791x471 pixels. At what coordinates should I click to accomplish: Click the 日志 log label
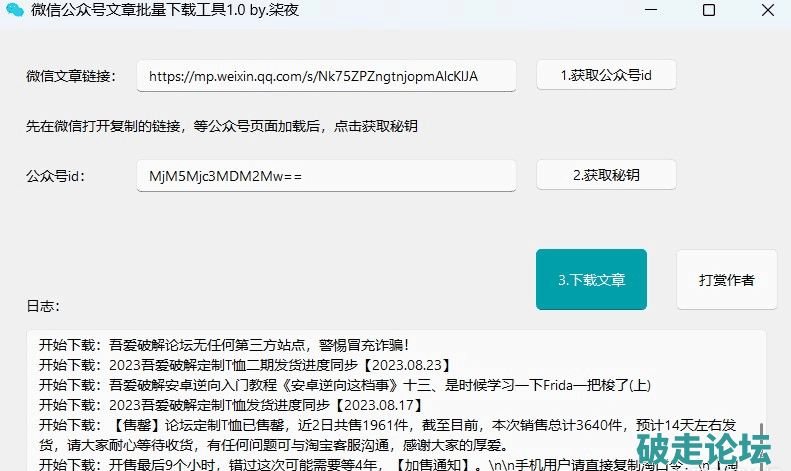click(x=44, y=305)
